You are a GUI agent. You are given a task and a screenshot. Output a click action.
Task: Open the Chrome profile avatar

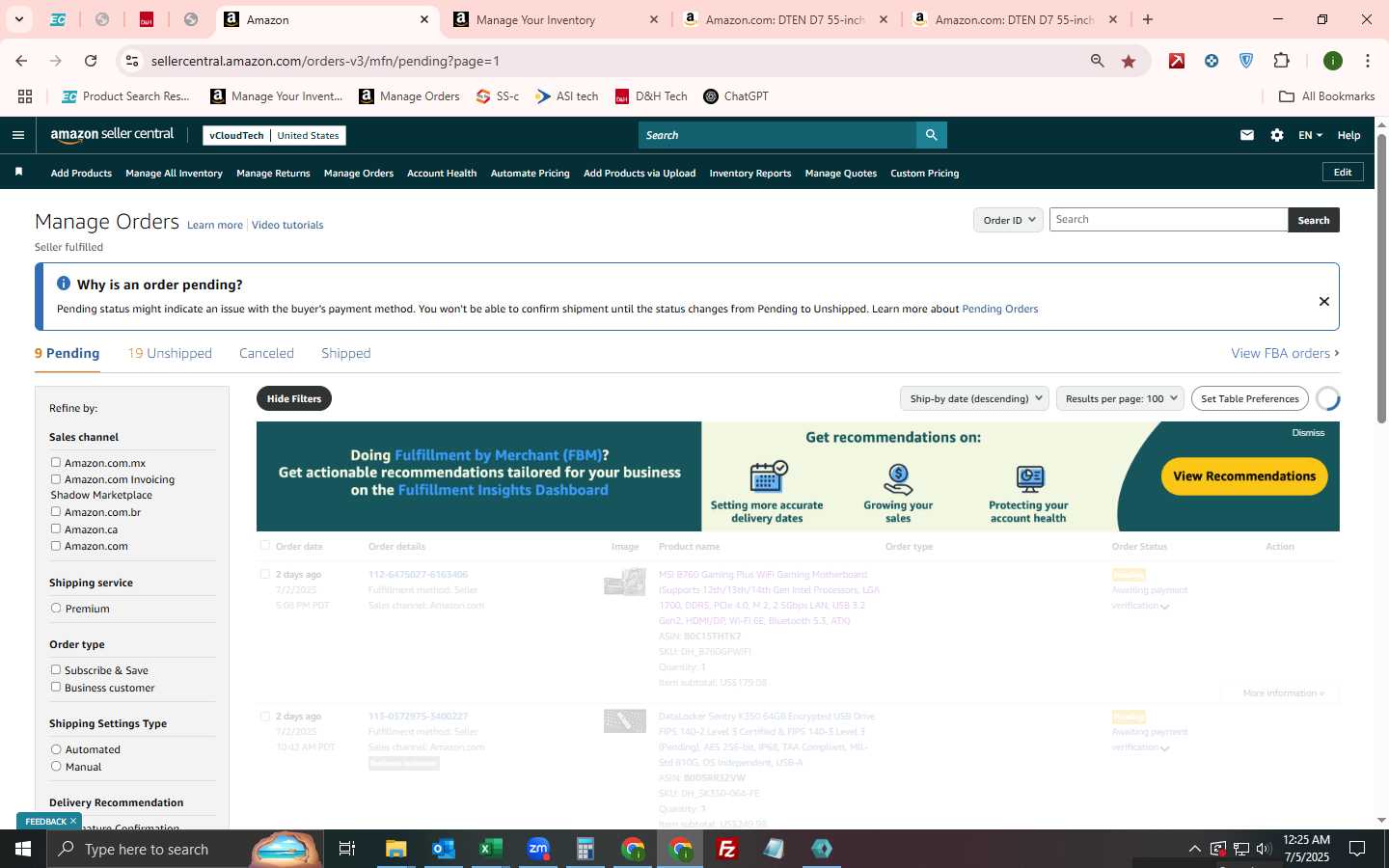coord(1333,61)
